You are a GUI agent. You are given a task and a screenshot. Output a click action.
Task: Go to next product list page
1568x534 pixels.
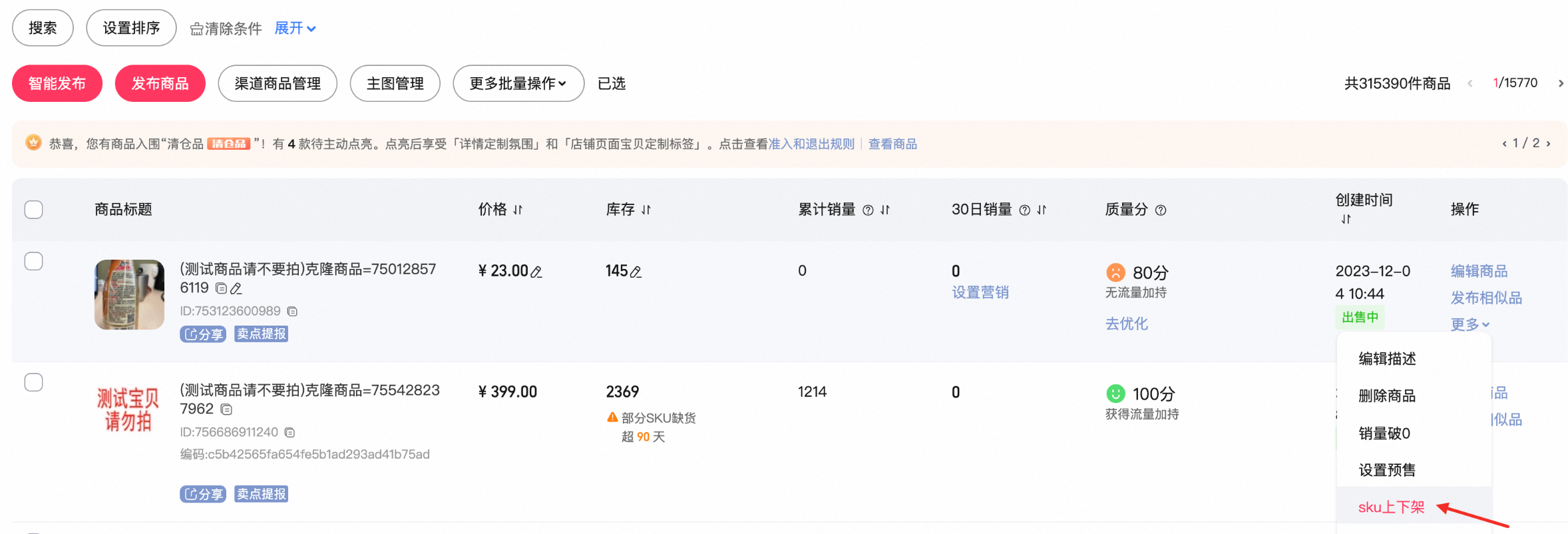(x=1561, y=83)
